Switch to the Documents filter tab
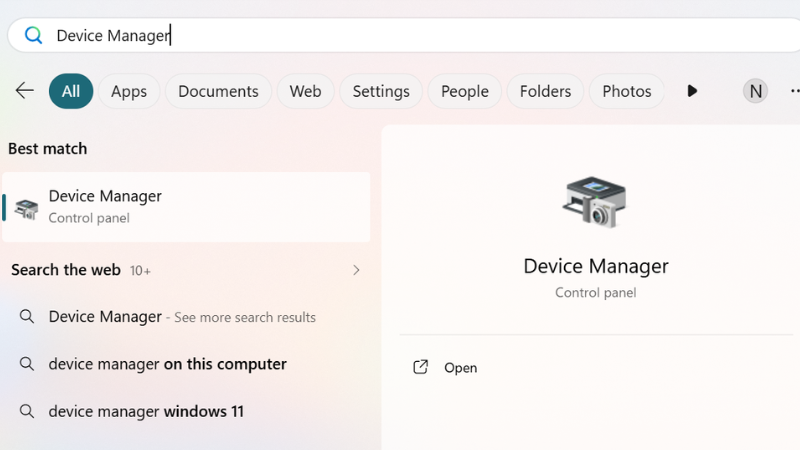Image resolution: width=800 pixels, height=450 pixels. pos(218,91)
